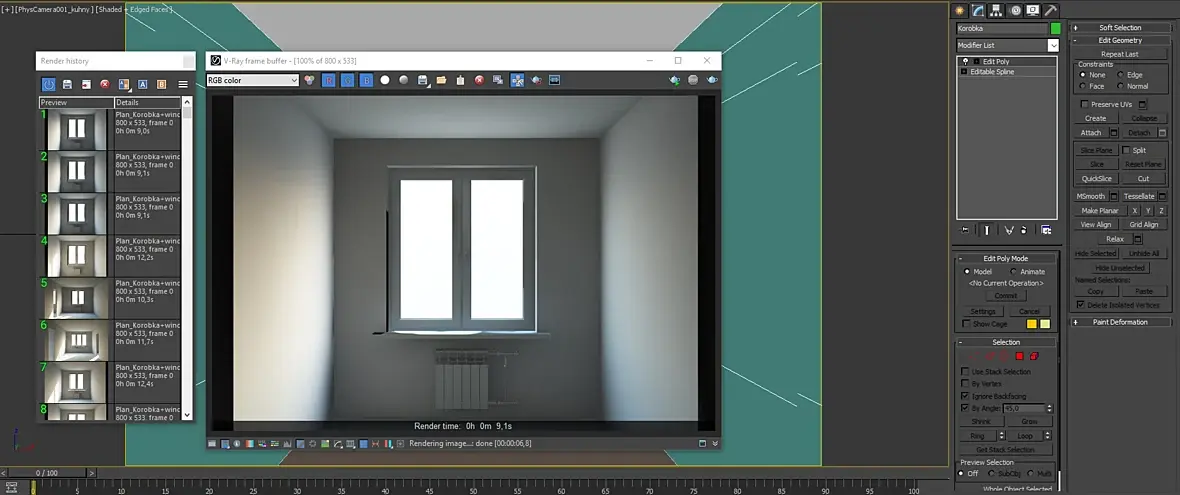This screenshot has height=495, width=1180.
Task: Open the Render history options menu icon
Action: tap(183, 84)
